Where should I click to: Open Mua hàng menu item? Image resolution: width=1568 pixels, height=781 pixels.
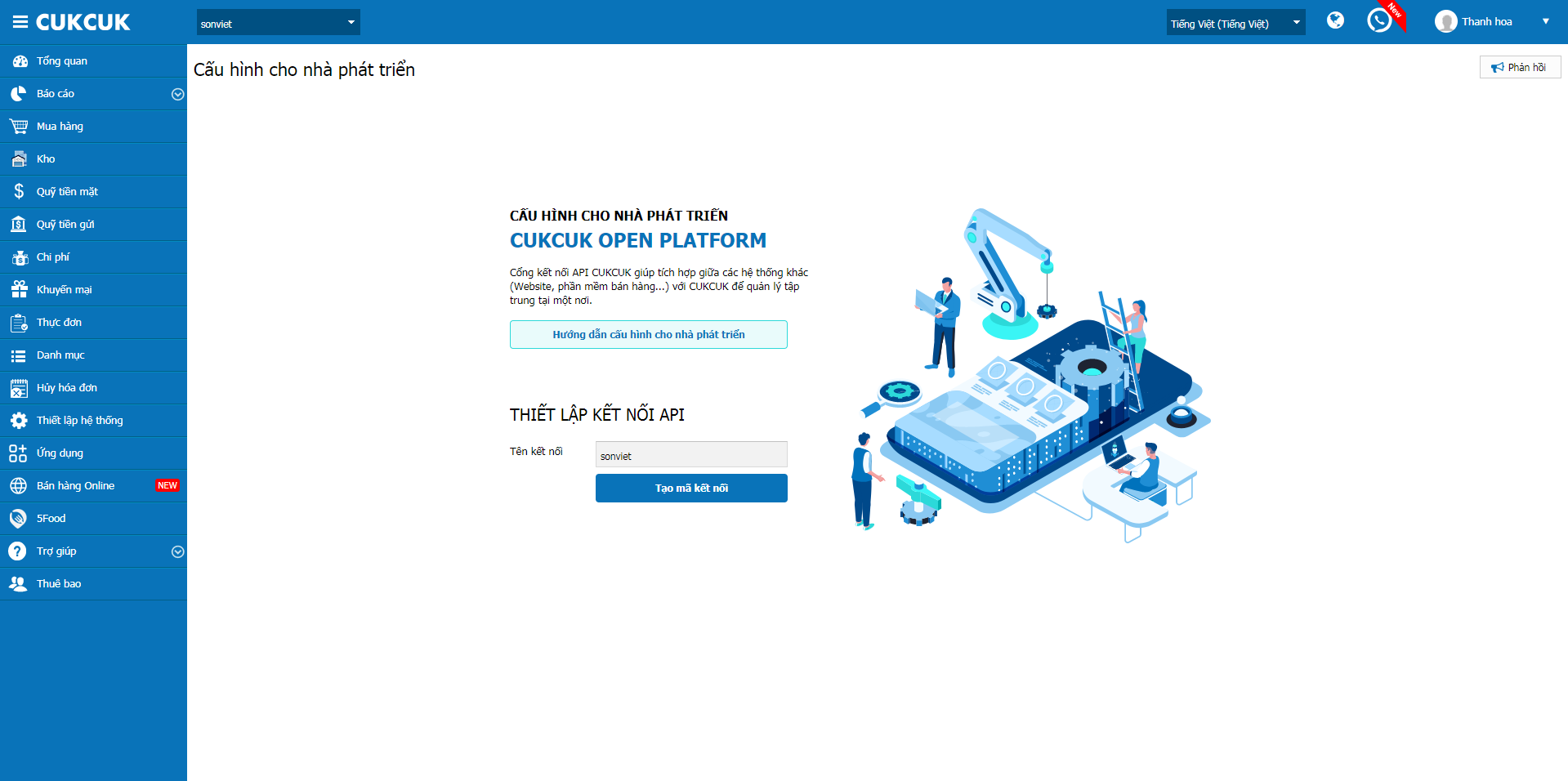pyautogui.click(x=93, y=127)
